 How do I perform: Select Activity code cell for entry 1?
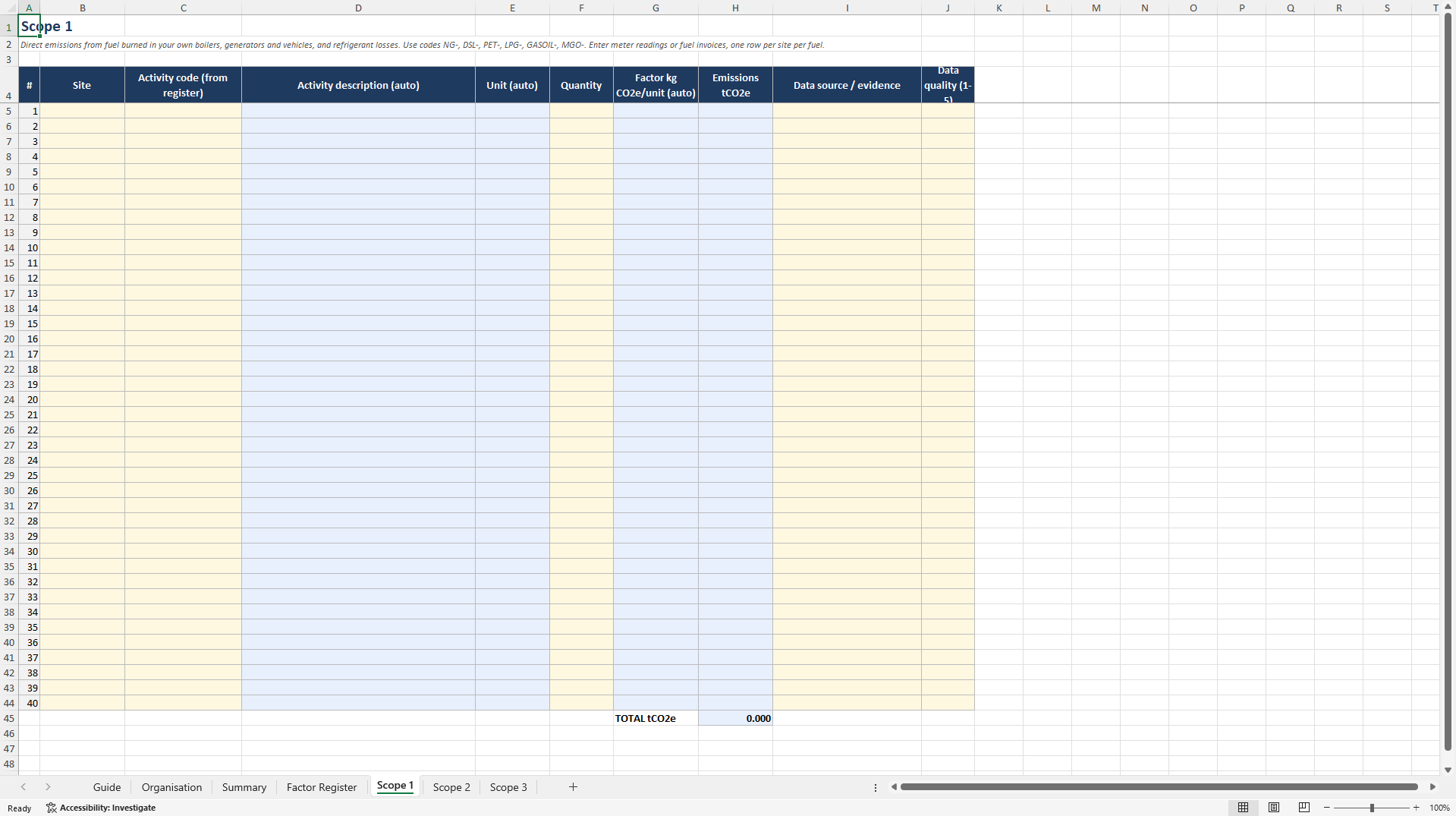coord(183,111)
